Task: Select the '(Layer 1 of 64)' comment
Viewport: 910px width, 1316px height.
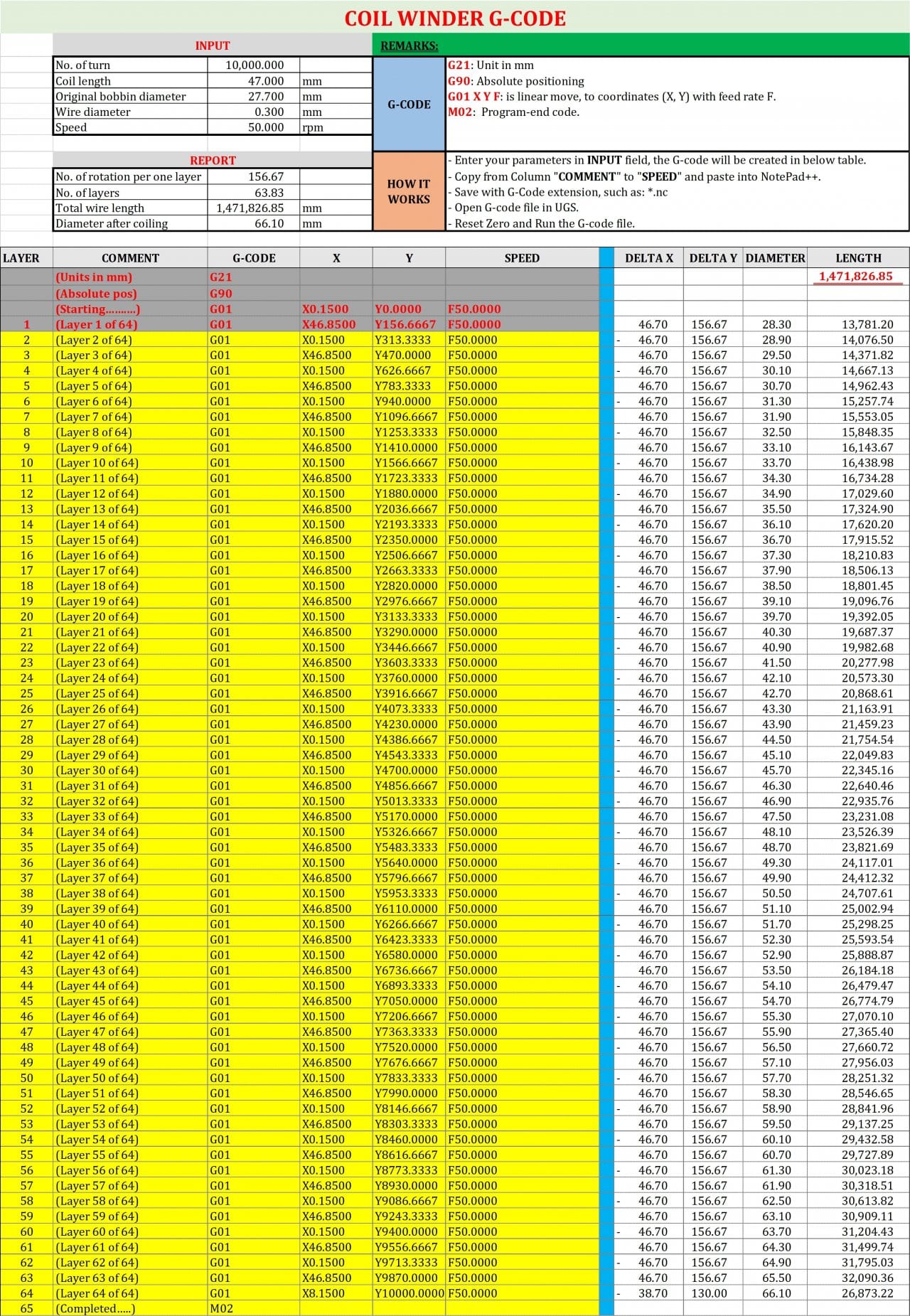Action: tap(130, 324)
